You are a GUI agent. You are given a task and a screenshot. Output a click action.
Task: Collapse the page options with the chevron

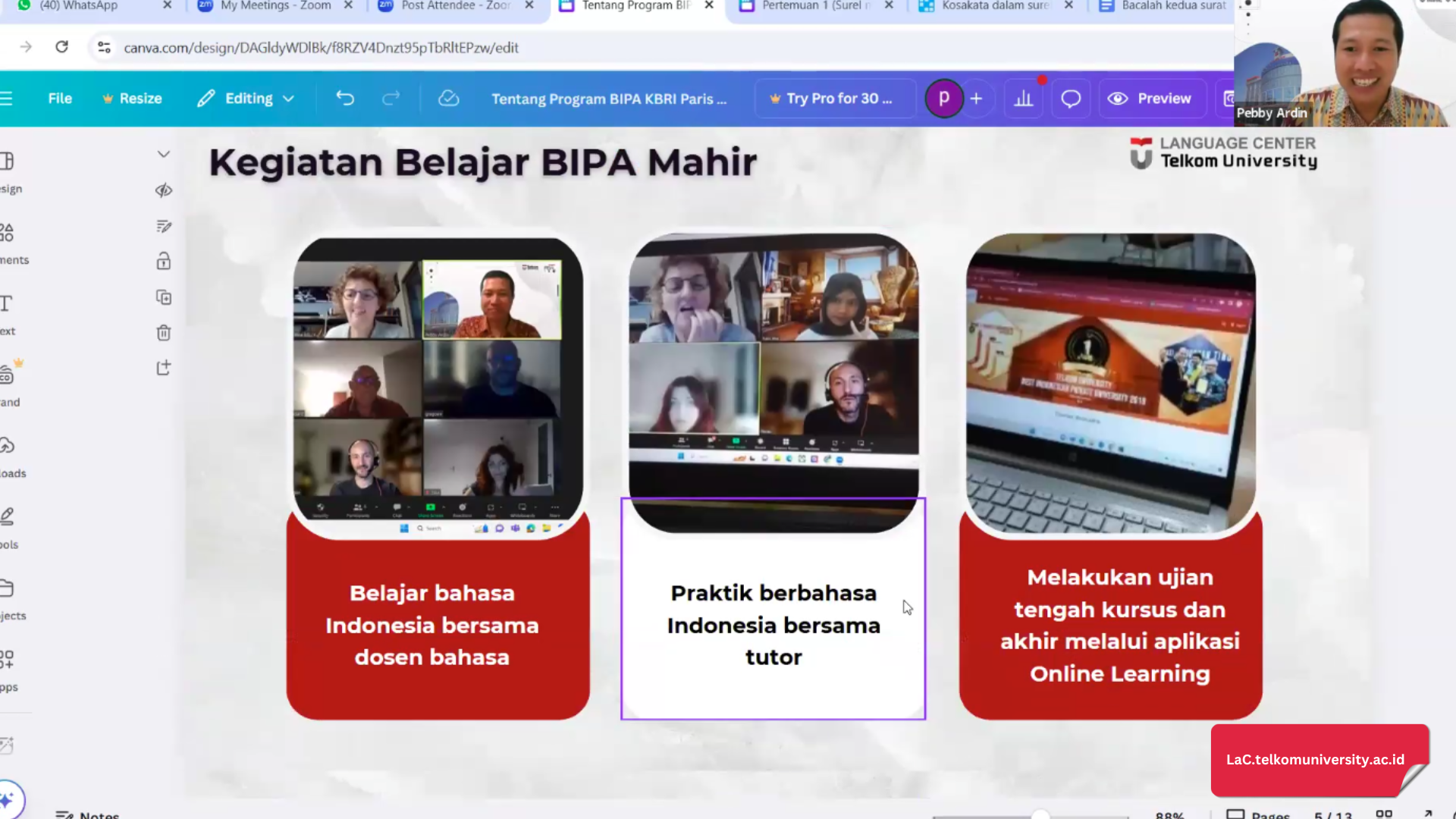point(164,153)
